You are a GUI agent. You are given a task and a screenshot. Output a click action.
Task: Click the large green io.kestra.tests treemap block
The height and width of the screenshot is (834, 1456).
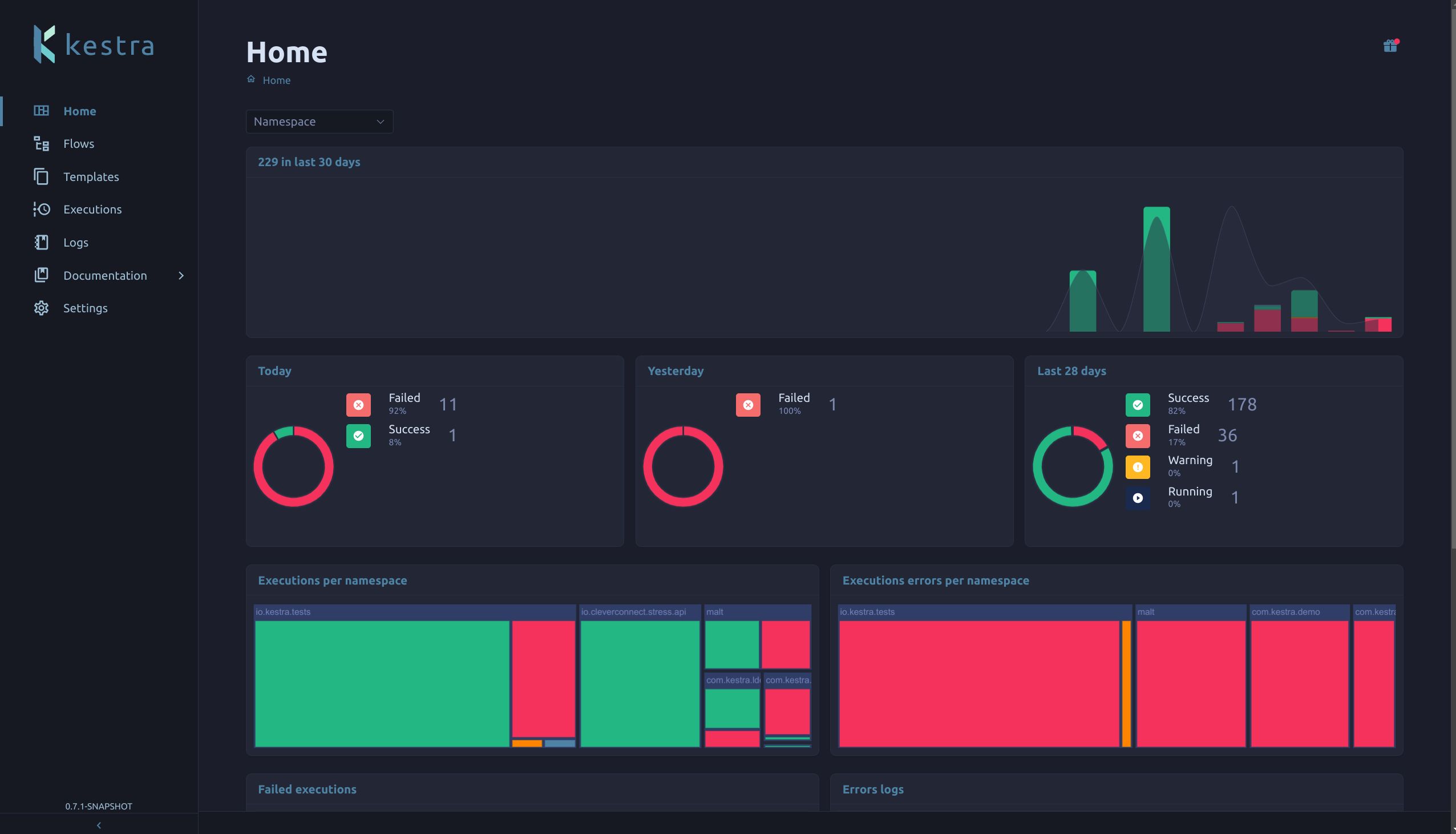coord(382,683)
